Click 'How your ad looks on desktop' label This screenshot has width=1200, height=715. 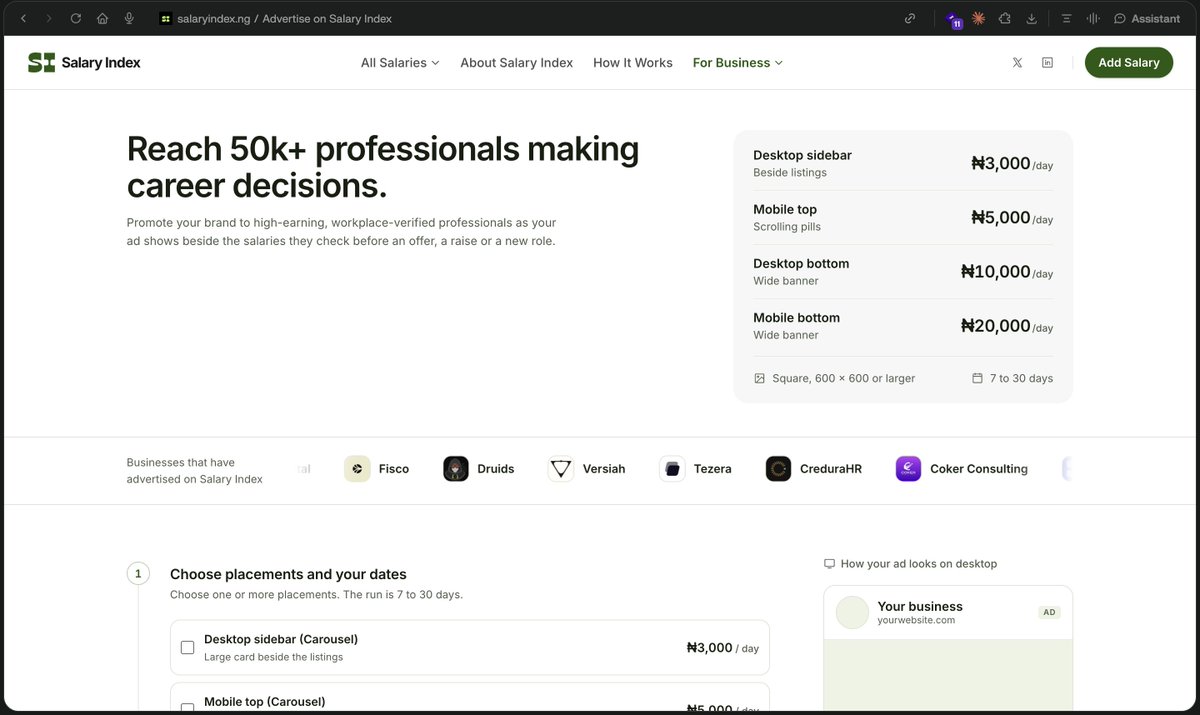click(x=919, y=564)
